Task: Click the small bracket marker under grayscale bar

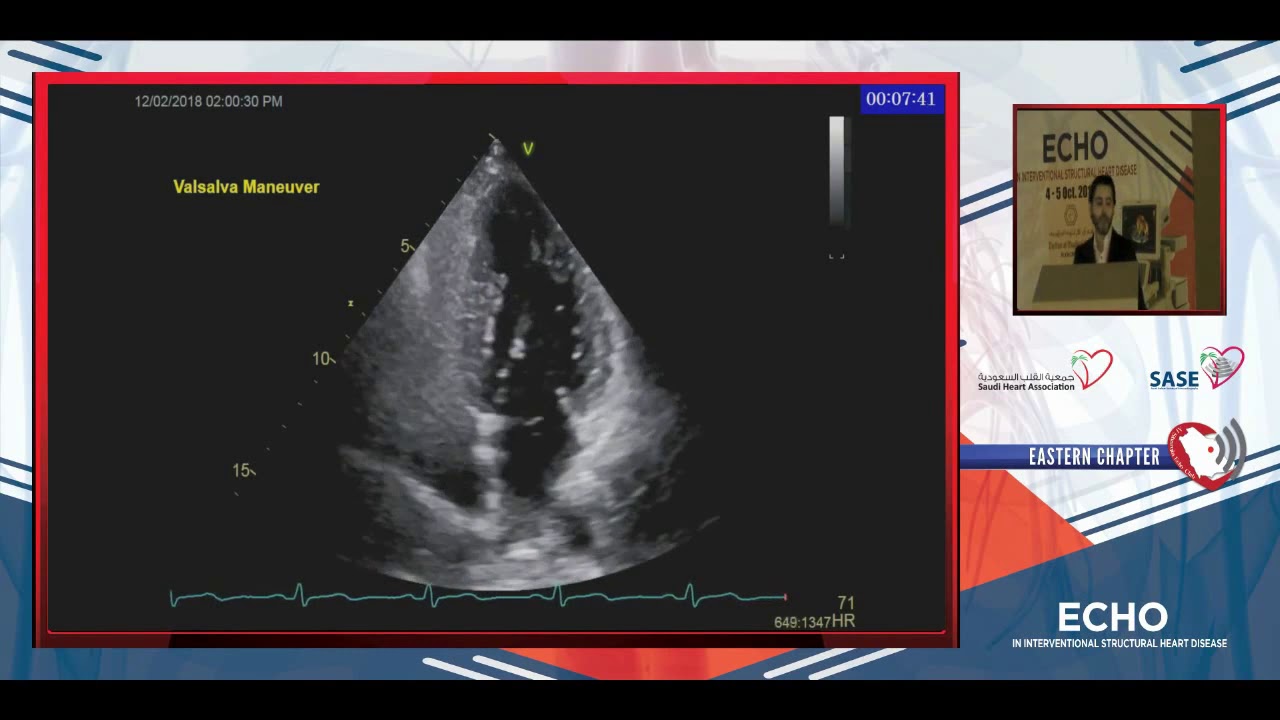Action: 837,256
